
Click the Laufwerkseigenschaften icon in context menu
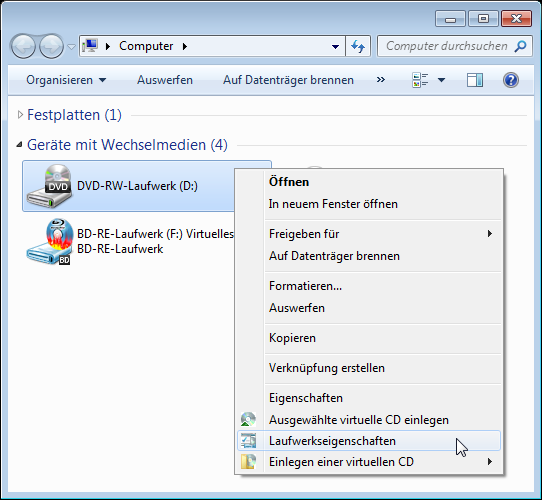point(249,441)
